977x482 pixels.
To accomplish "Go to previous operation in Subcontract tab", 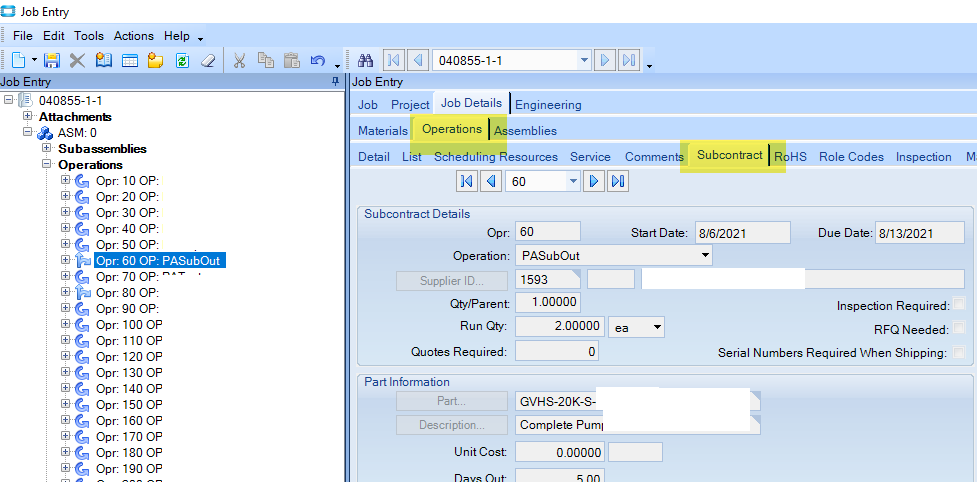I will pyautogui.click(x=492, y=181).
